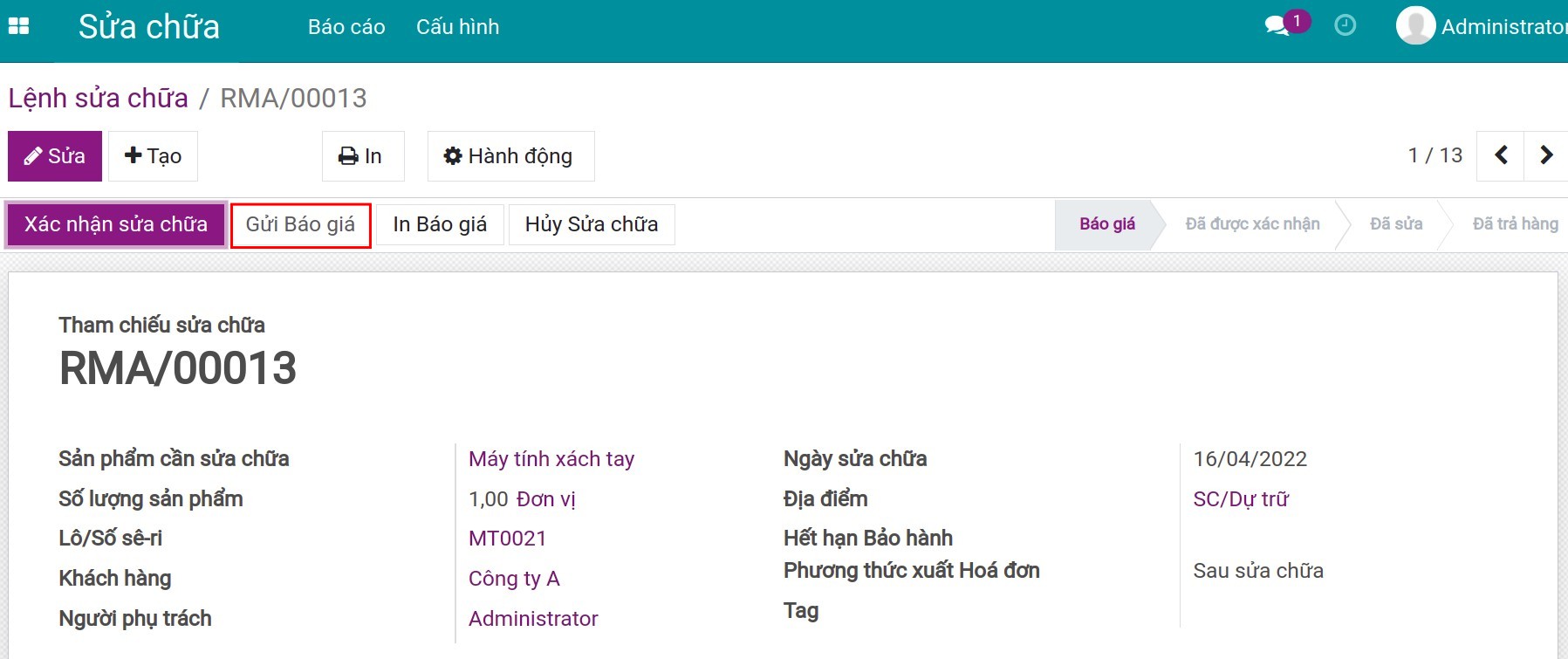Image resolution: width=1568 pixels, height=659 pixels.
Task: Open the Báo cáo menu
Action: click(x=346, y=27)
